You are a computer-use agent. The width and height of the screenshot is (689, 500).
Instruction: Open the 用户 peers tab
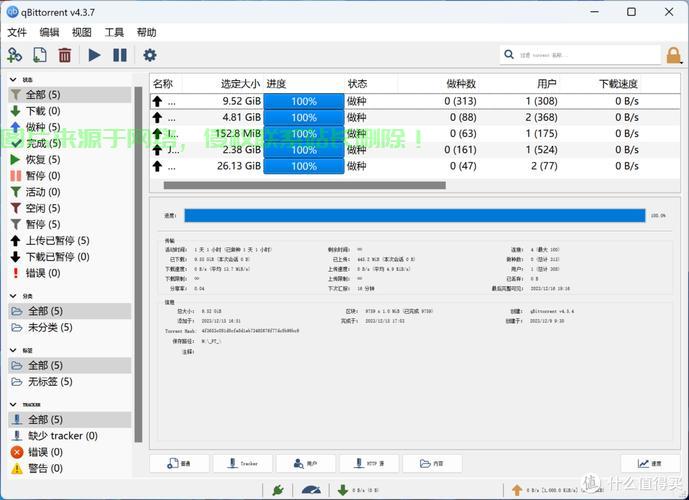click(x=306, y=464)
